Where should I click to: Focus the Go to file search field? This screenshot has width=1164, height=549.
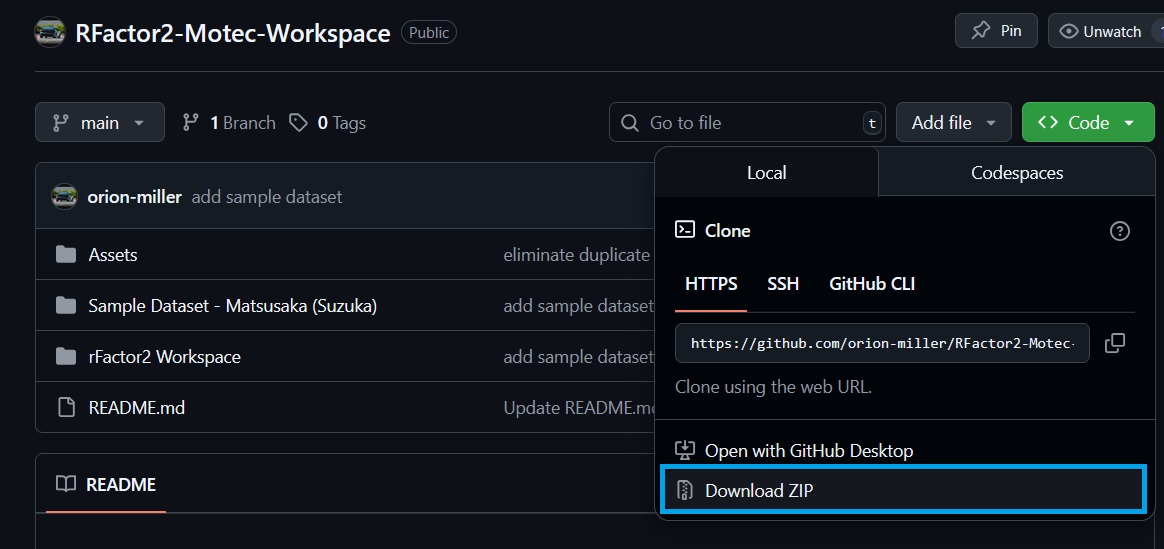click(747, 122)
